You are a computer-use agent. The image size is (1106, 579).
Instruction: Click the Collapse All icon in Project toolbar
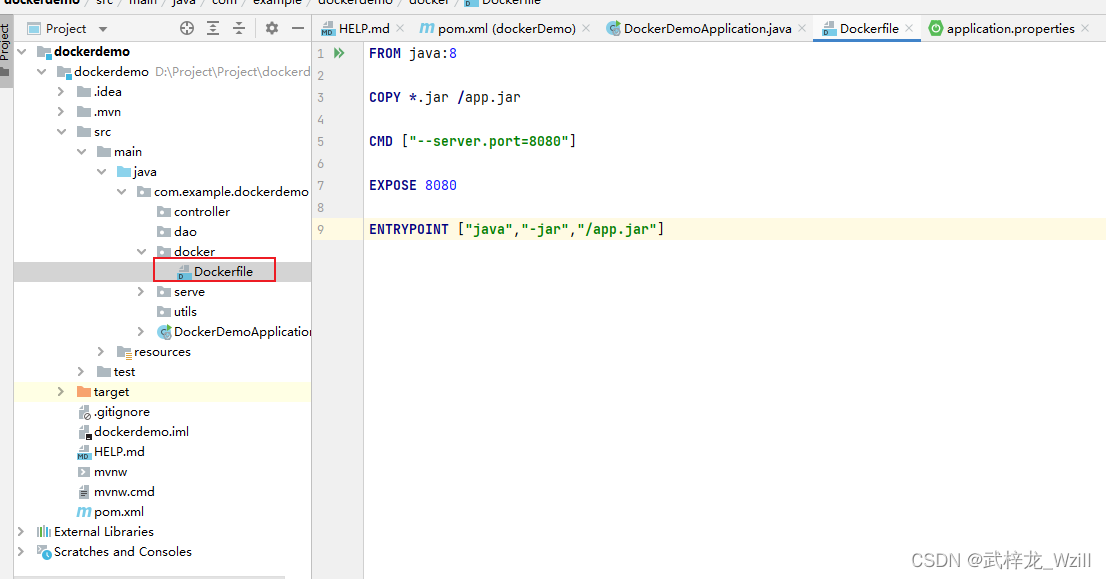239,28
